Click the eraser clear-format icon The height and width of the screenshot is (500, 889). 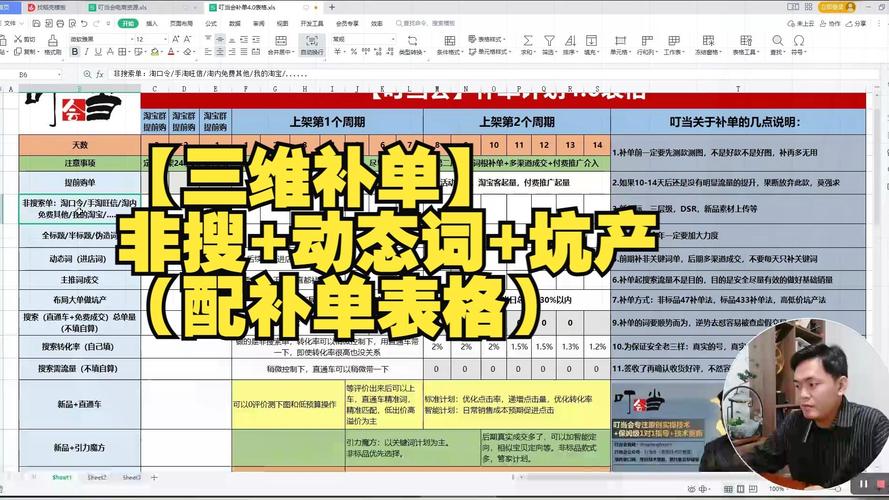[187, 52]
